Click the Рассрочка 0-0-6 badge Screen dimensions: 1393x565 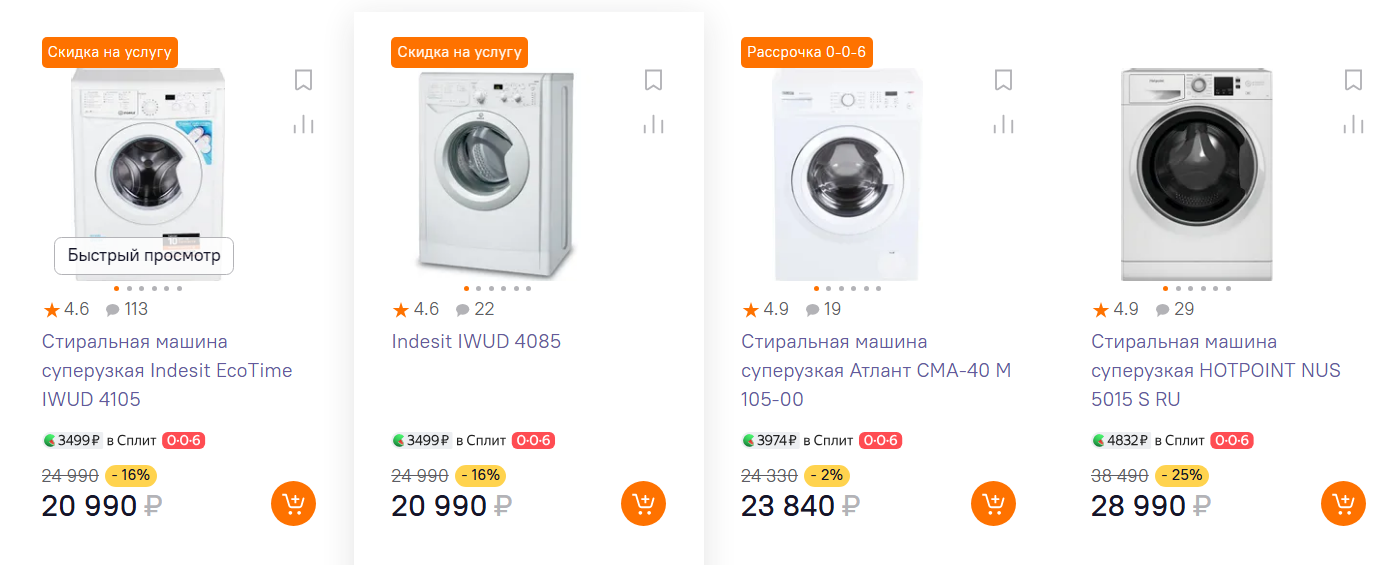[x=806, y=52]
